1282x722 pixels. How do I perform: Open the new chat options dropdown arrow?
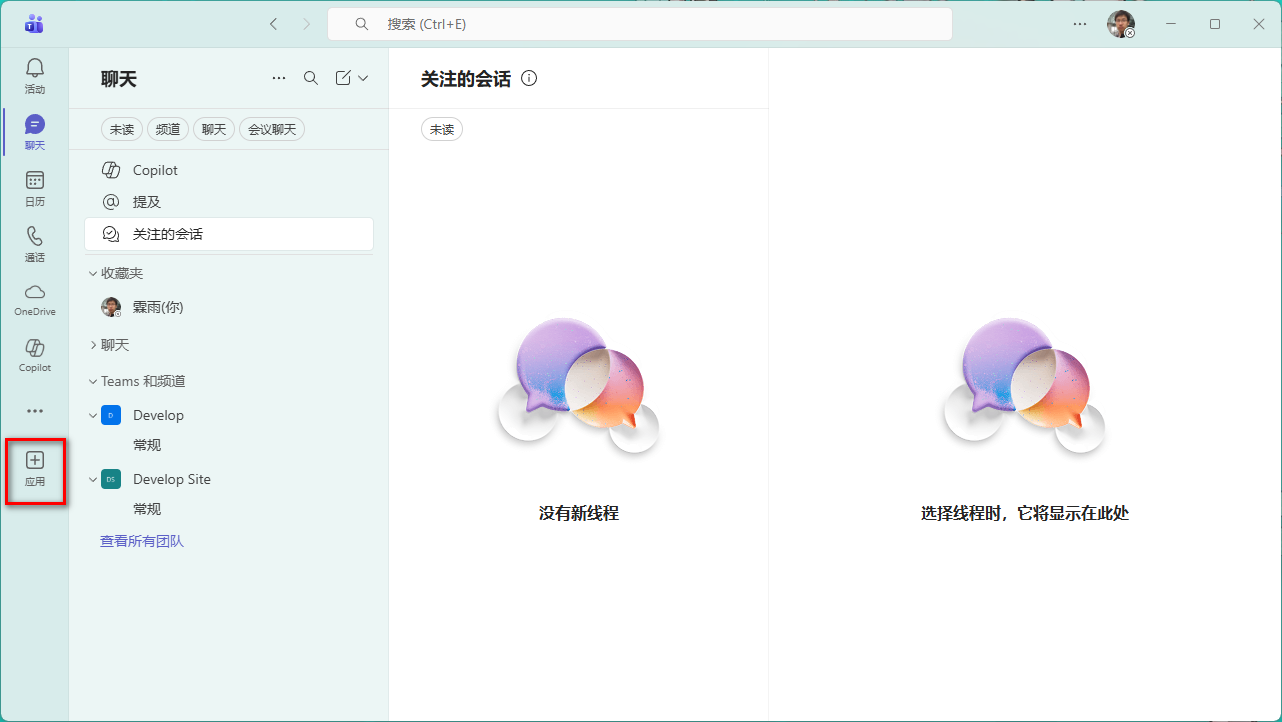click(363, 78)
